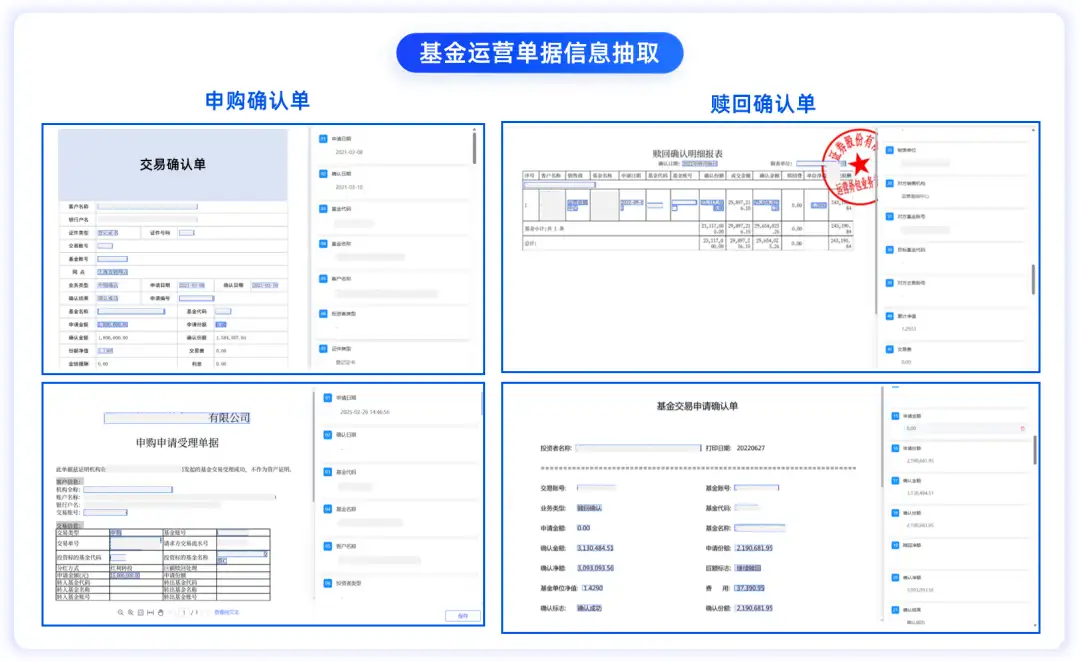Click badge 04 基金名称 in 交易确认单 panel
Viewport: 1080px width, 662px height.
pyautogui.click(x=323, y=244)
